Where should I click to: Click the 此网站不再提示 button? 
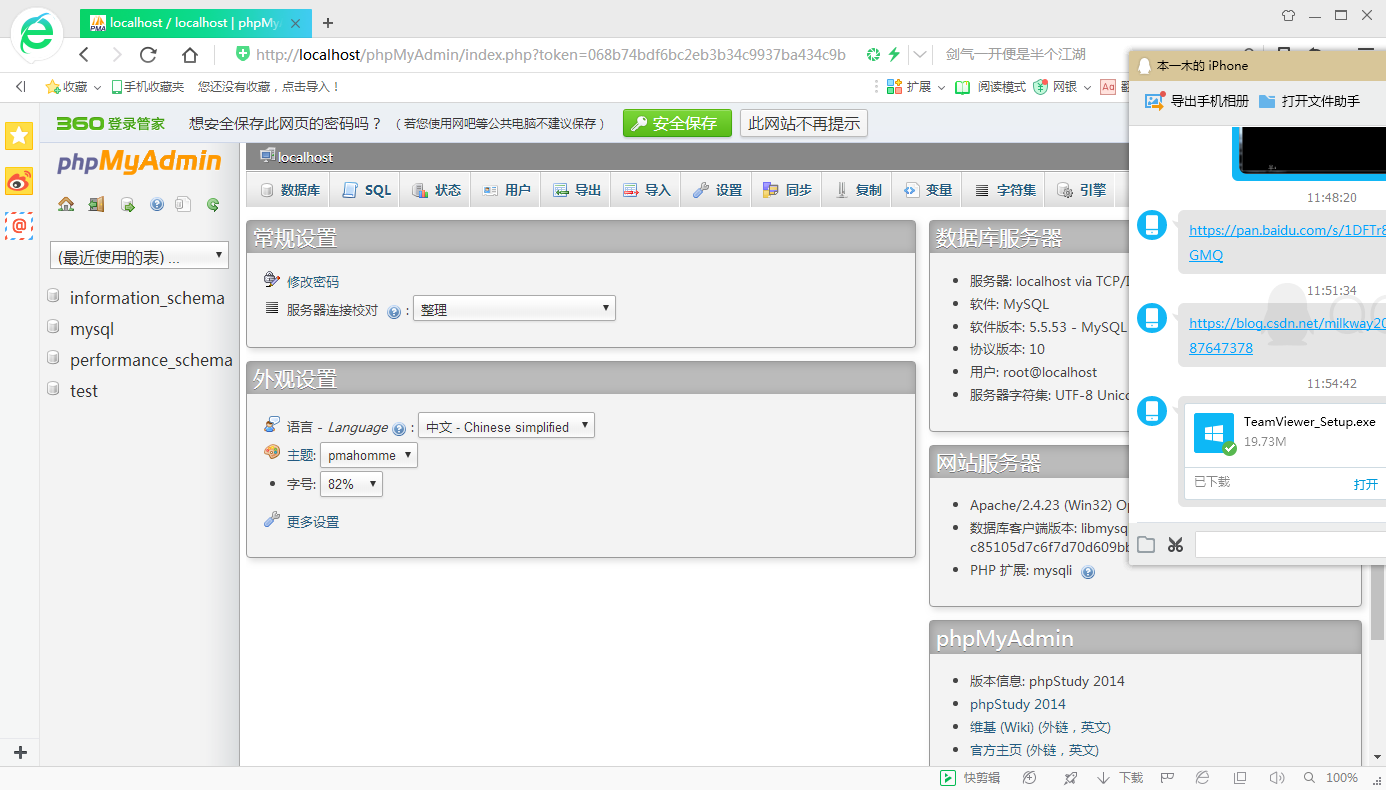coord(804,123)
